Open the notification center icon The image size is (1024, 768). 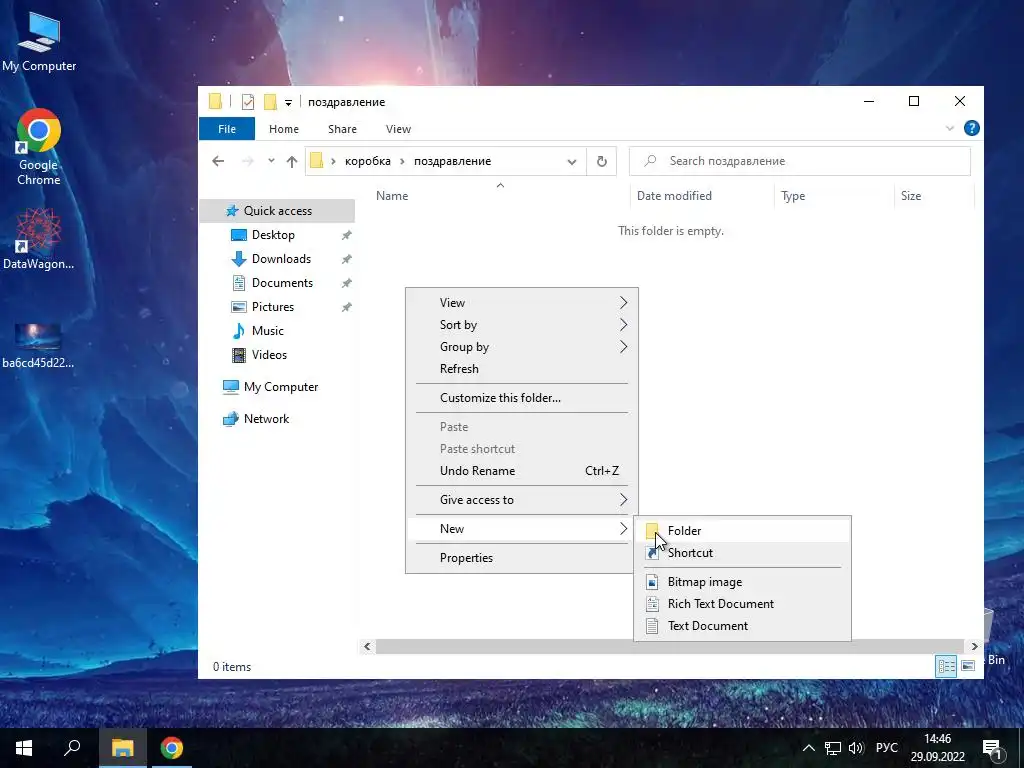[992, 749]
